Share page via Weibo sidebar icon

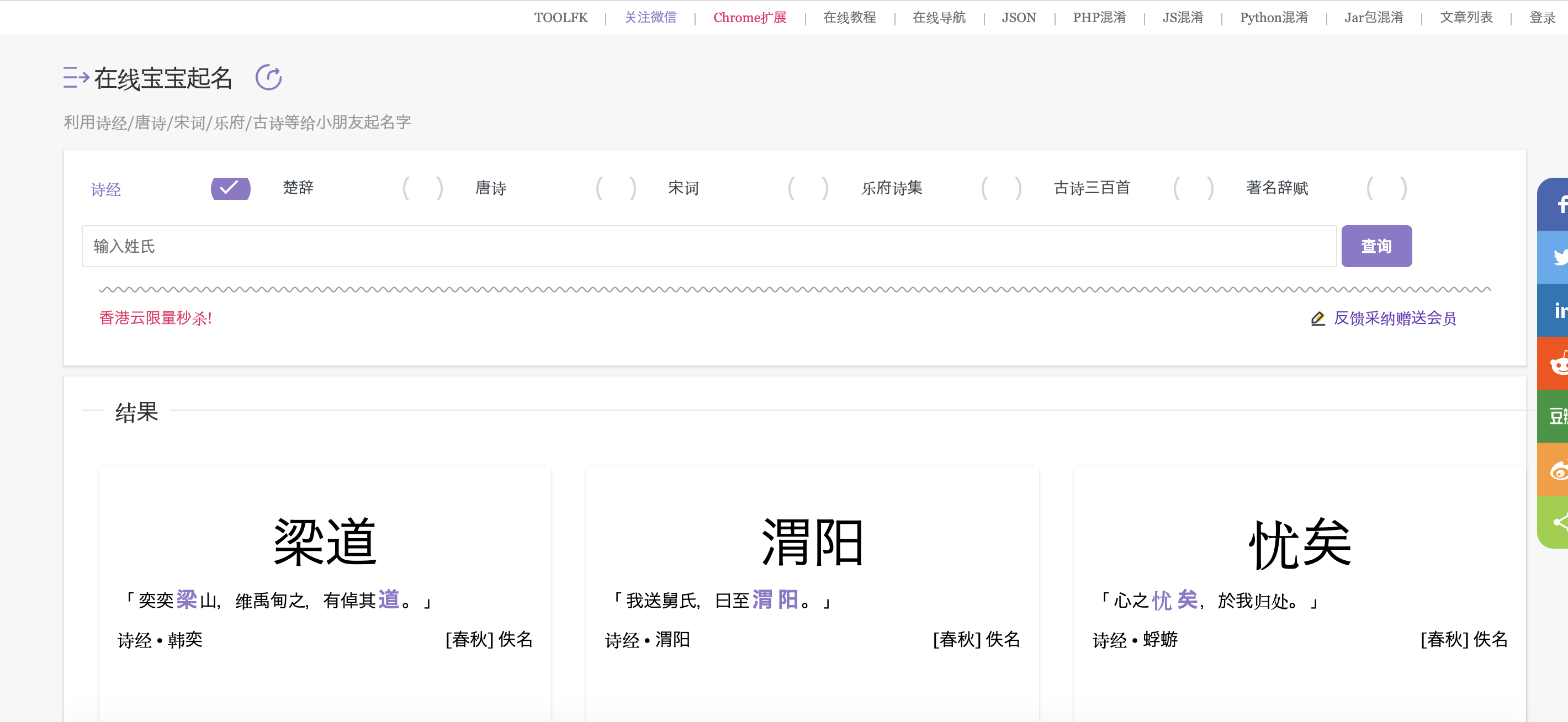point(1556,469)
